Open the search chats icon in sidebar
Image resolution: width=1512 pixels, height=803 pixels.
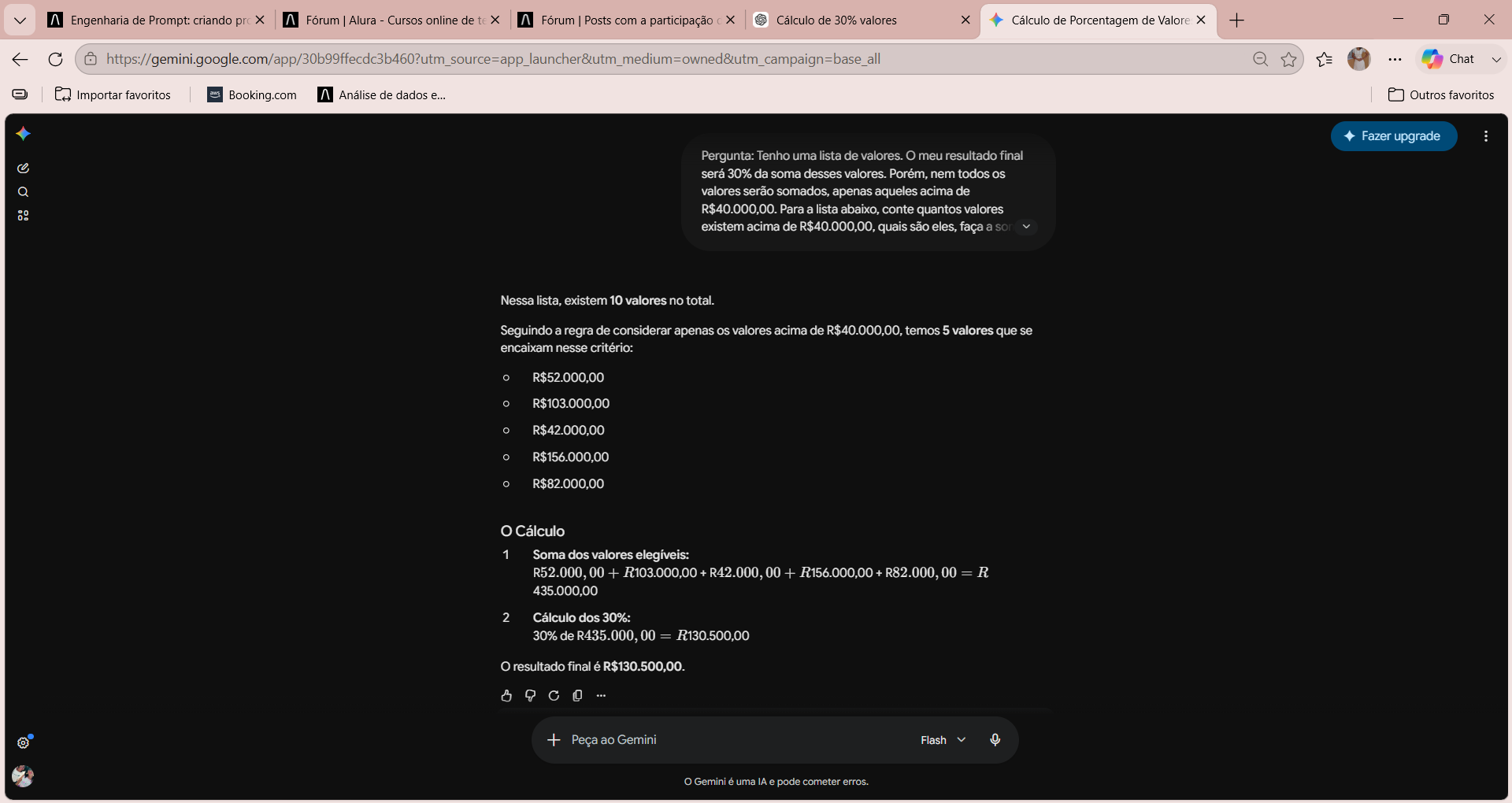(x=23, y=192)
